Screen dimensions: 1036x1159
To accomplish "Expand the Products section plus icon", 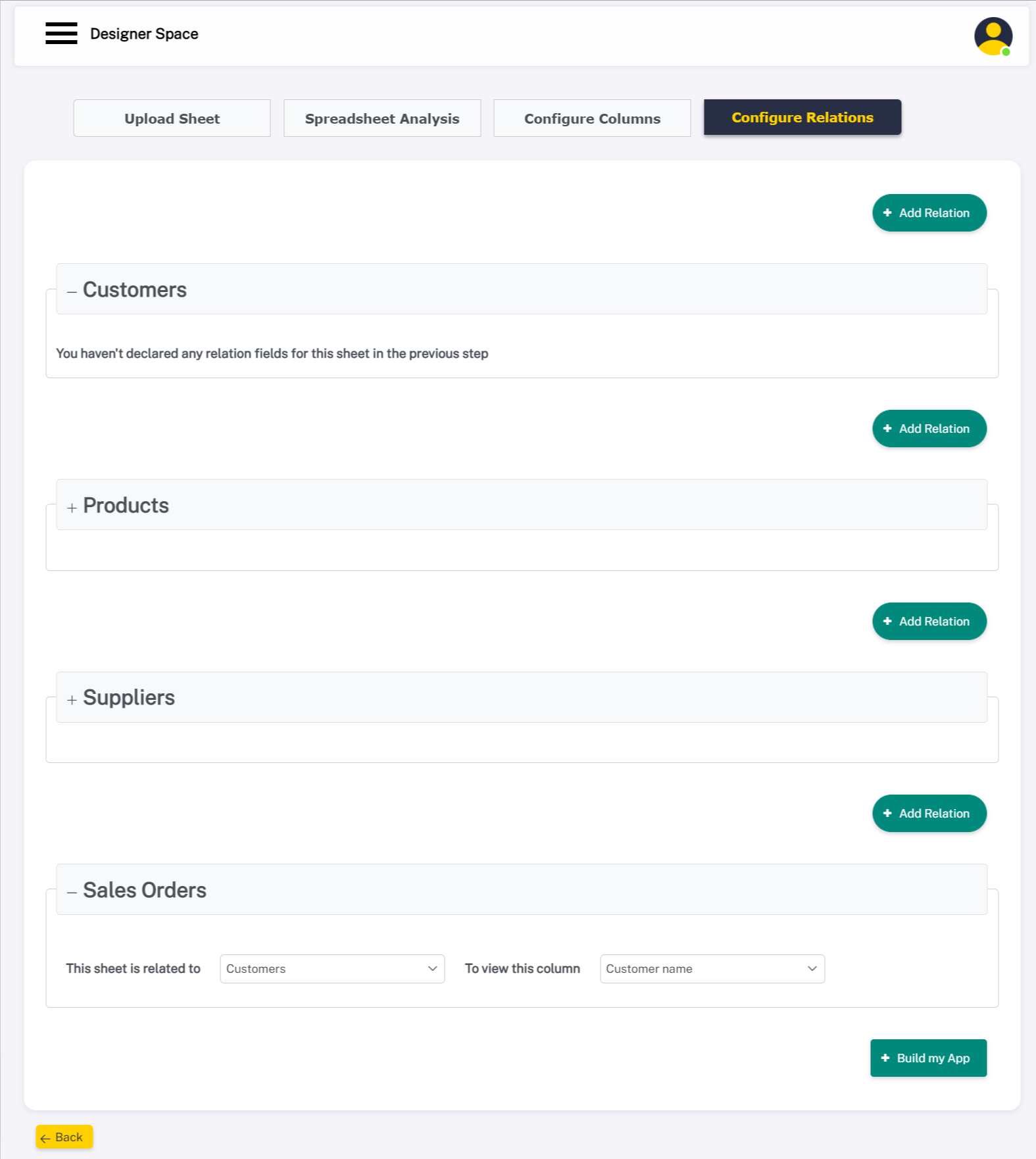I will click(x=72, y=507).
